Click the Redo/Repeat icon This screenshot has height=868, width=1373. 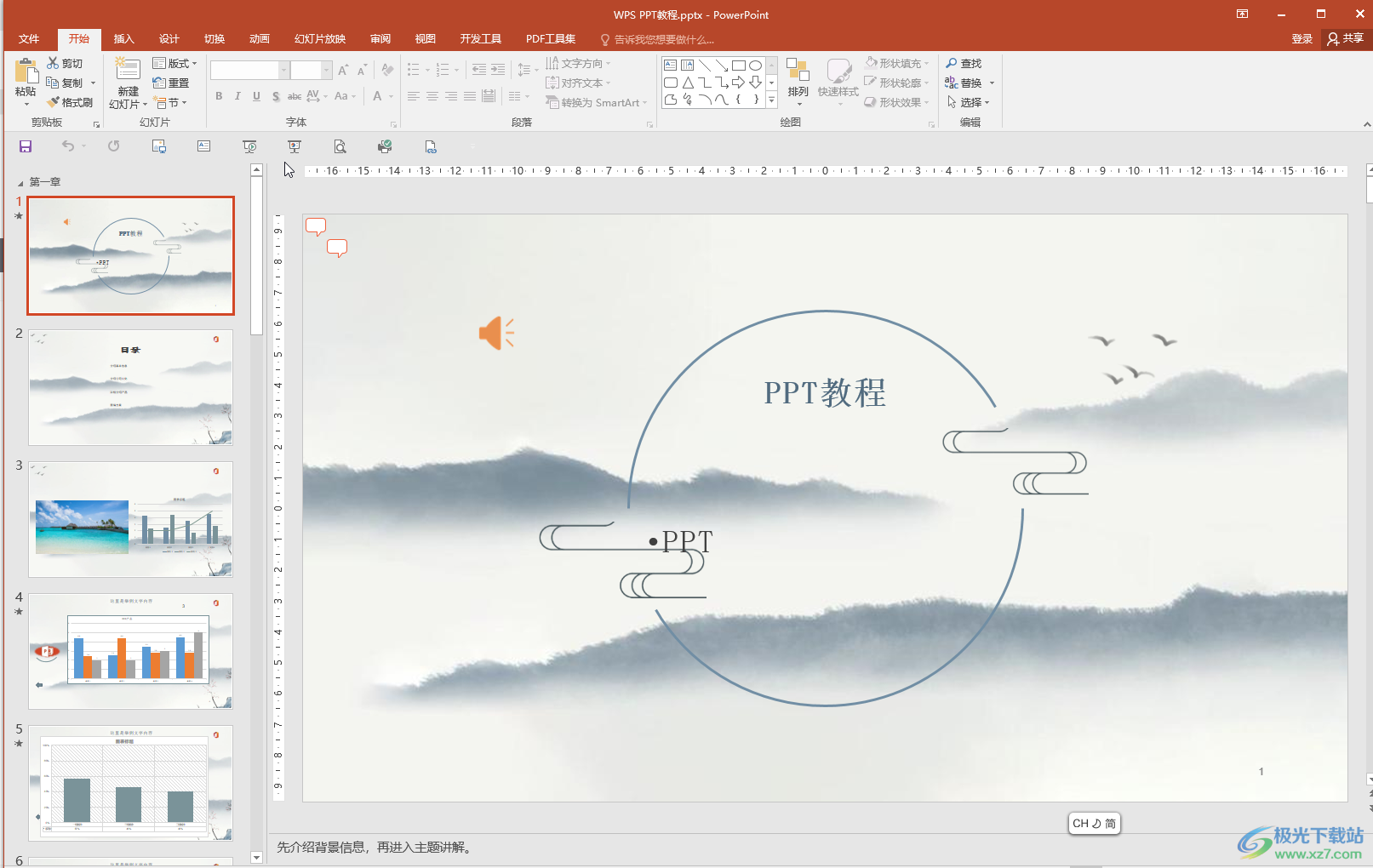[114, 146]
